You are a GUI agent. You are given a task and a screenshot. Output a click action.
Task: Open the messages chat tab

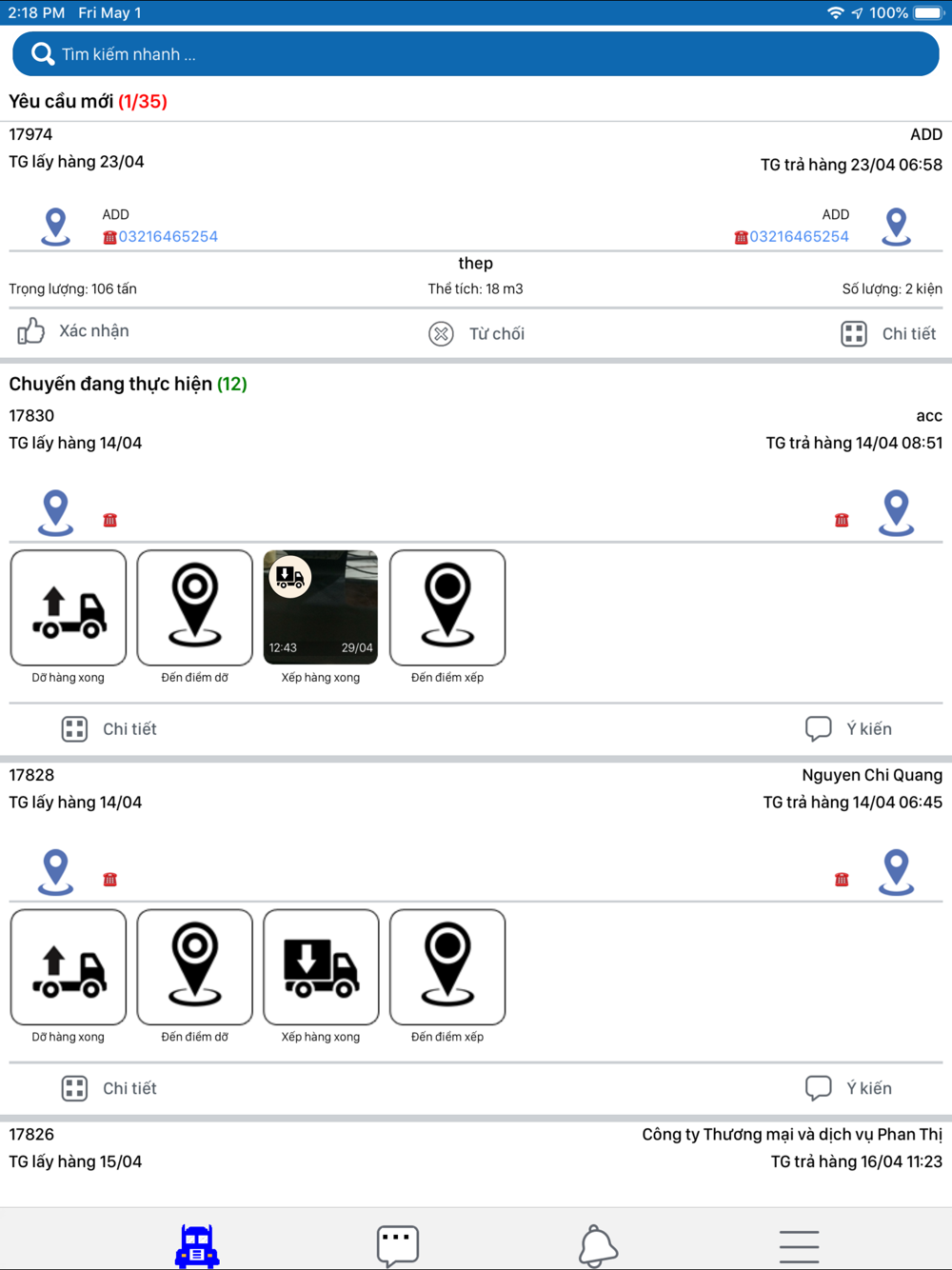pyautogui.click(x=398, y=1245)
